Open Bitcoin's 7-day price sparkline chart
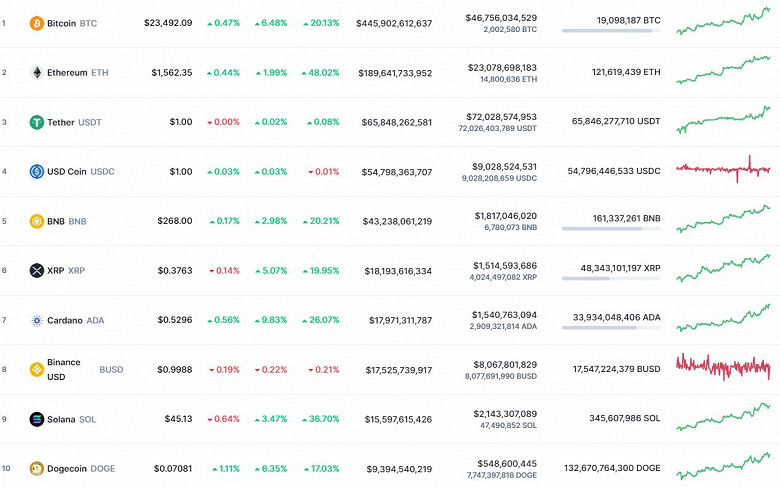The height and width of the screenshot is (487, 780). (722, 21)
